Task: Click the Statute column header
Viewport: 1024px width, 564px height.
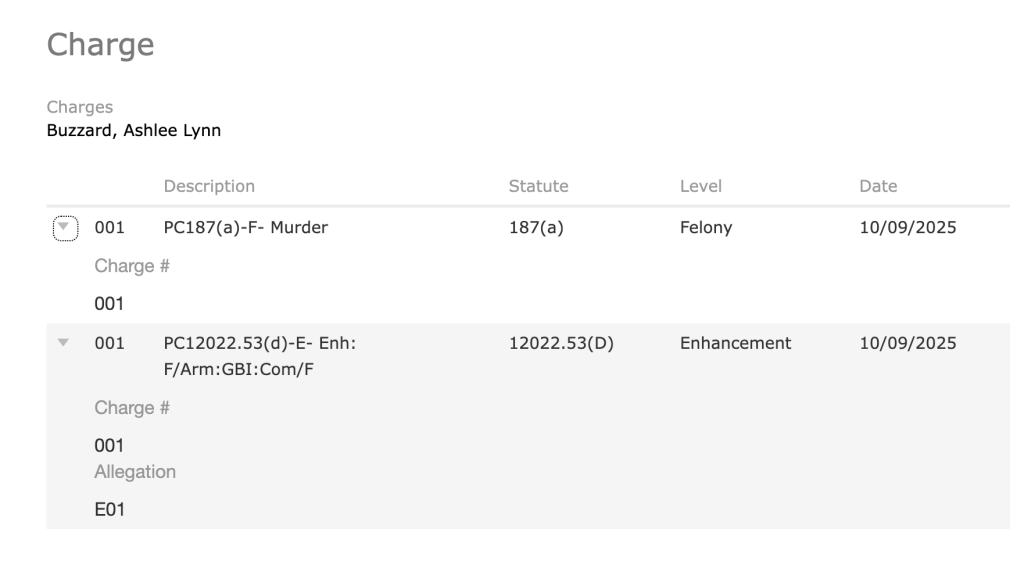Action: coord(538,186)
